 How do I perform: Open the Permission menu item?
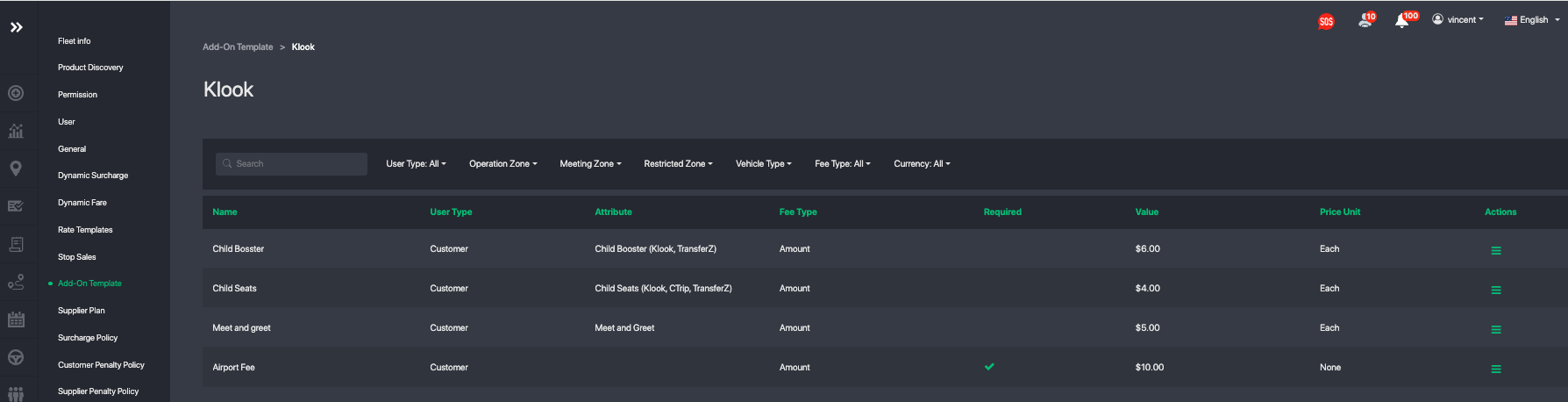click(77, 94)
